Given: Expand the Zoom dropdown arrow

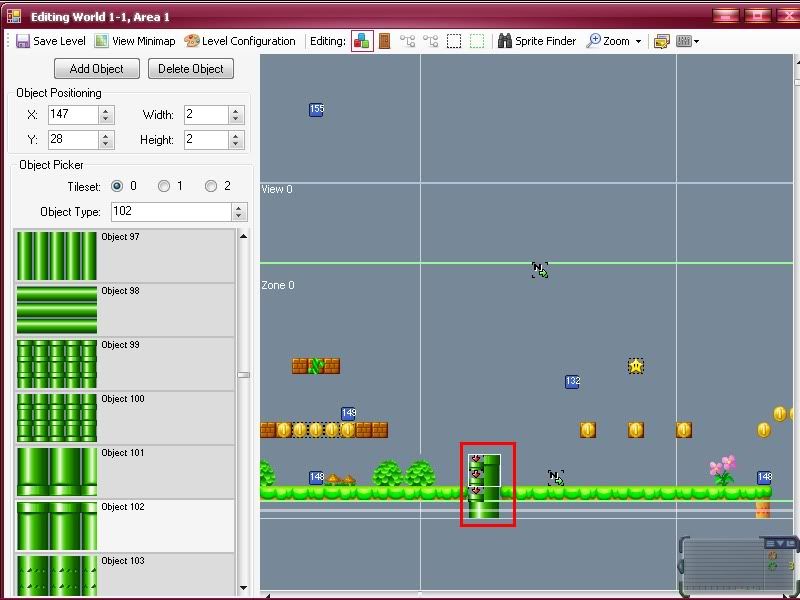Looking at the screenshot, I should (638, 42).
